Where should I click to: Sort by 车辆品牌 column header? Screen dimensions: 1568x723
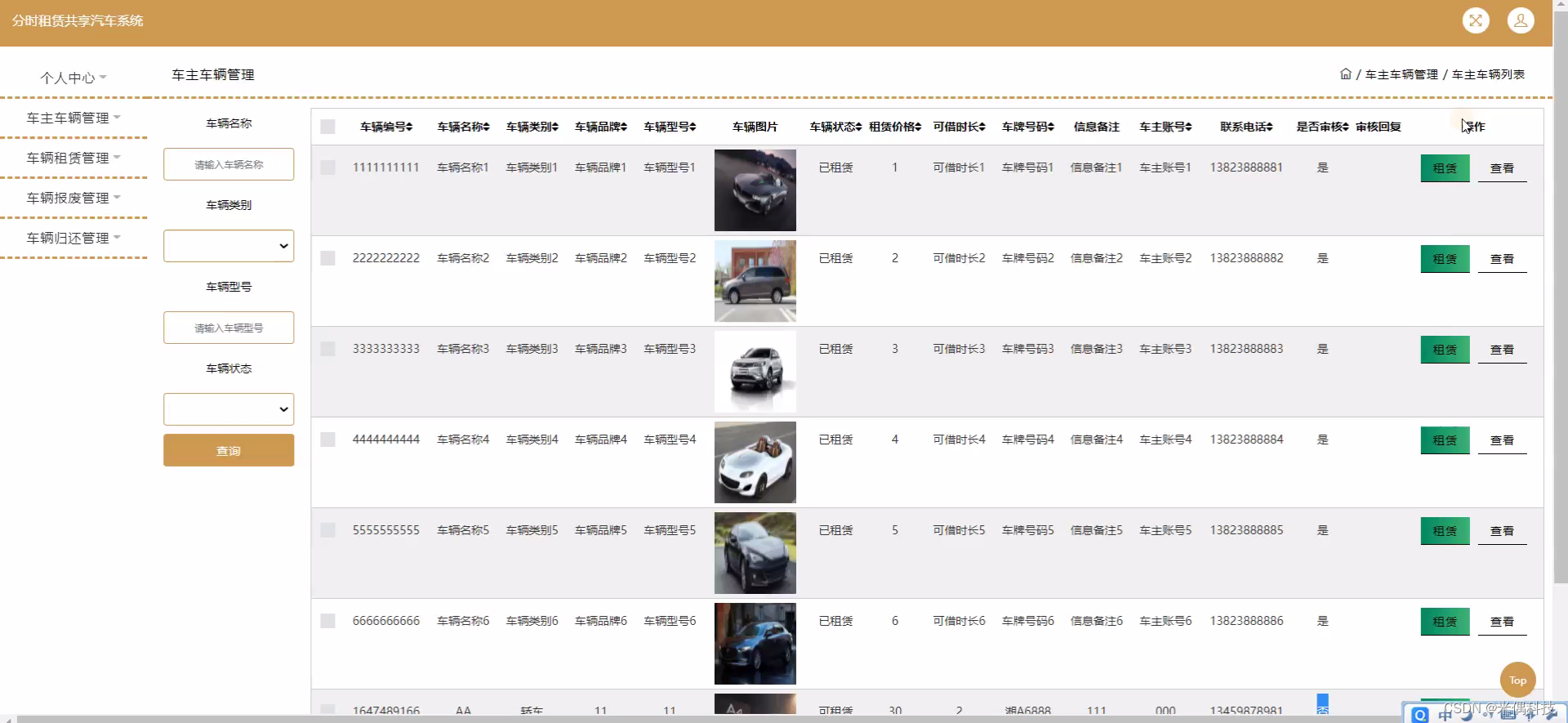600,127
